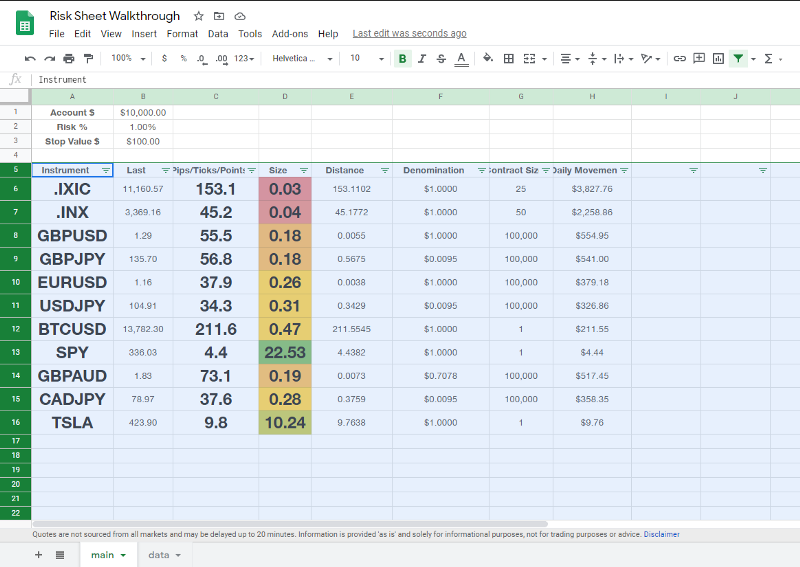Open horizontal align dropdown
The width and height of the screenshot is (800, 567).
click(570, 59)
